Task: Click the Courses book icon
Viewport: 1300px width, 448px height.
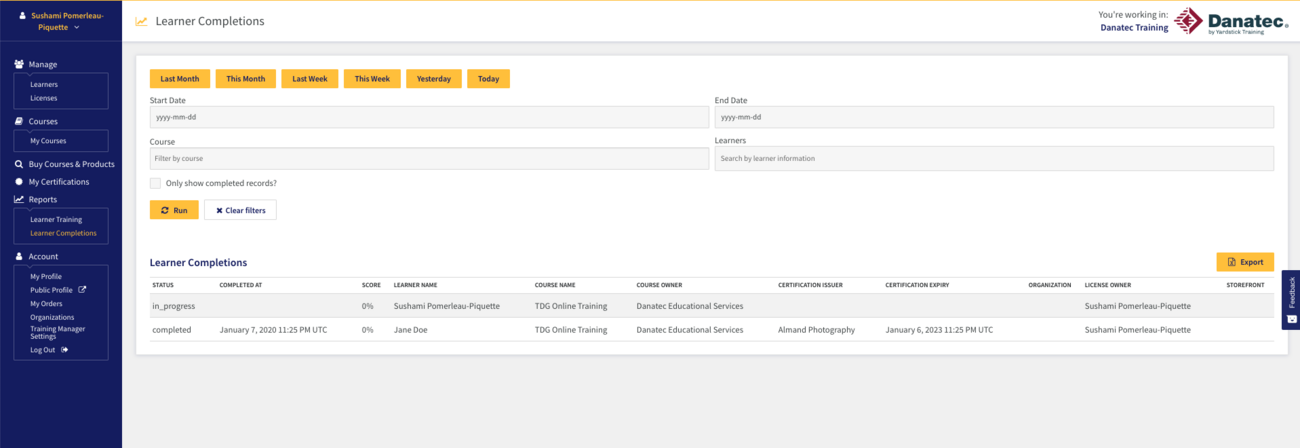Action: 19,121
